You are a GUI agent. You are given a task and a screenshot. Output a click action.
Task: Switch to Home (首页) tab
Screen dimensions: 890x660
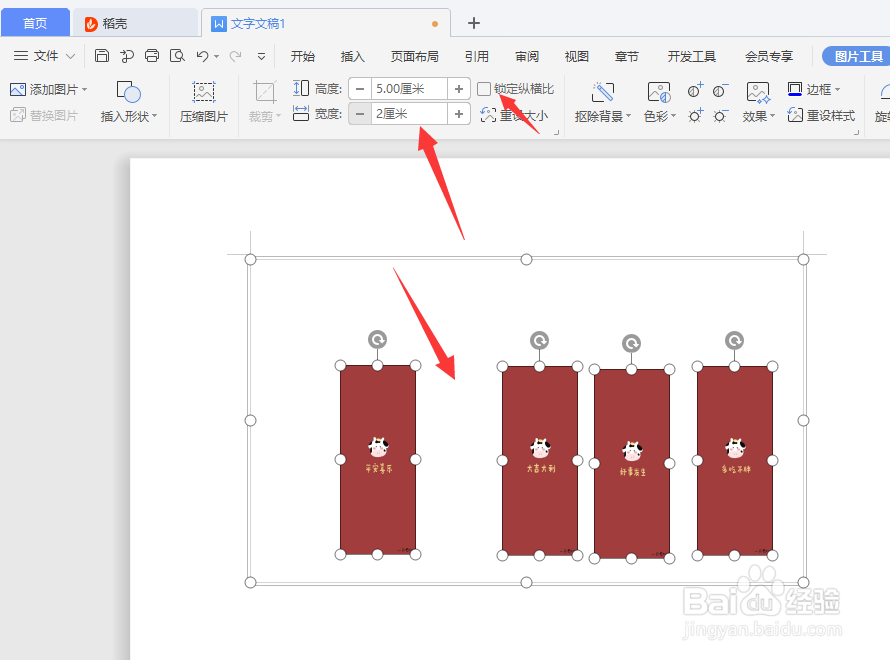[x=35, y=23]
